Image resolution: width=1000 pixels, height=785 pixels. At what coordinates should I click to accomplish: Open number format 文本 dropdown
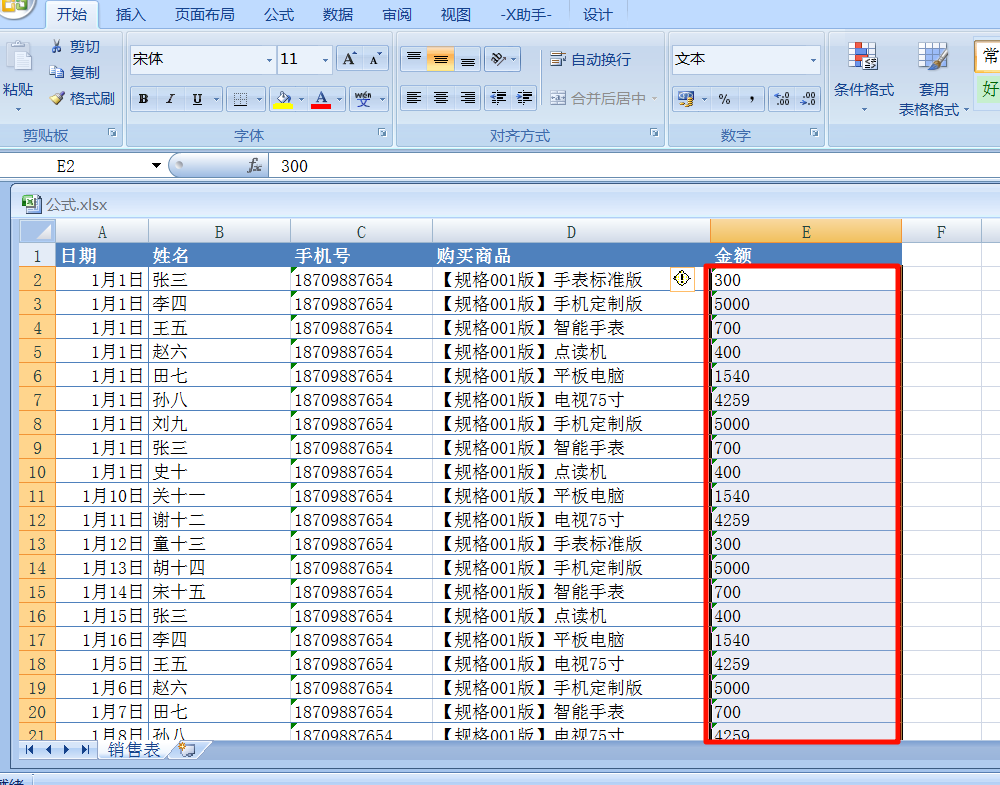pyautogui.click(x=812, y=60)
